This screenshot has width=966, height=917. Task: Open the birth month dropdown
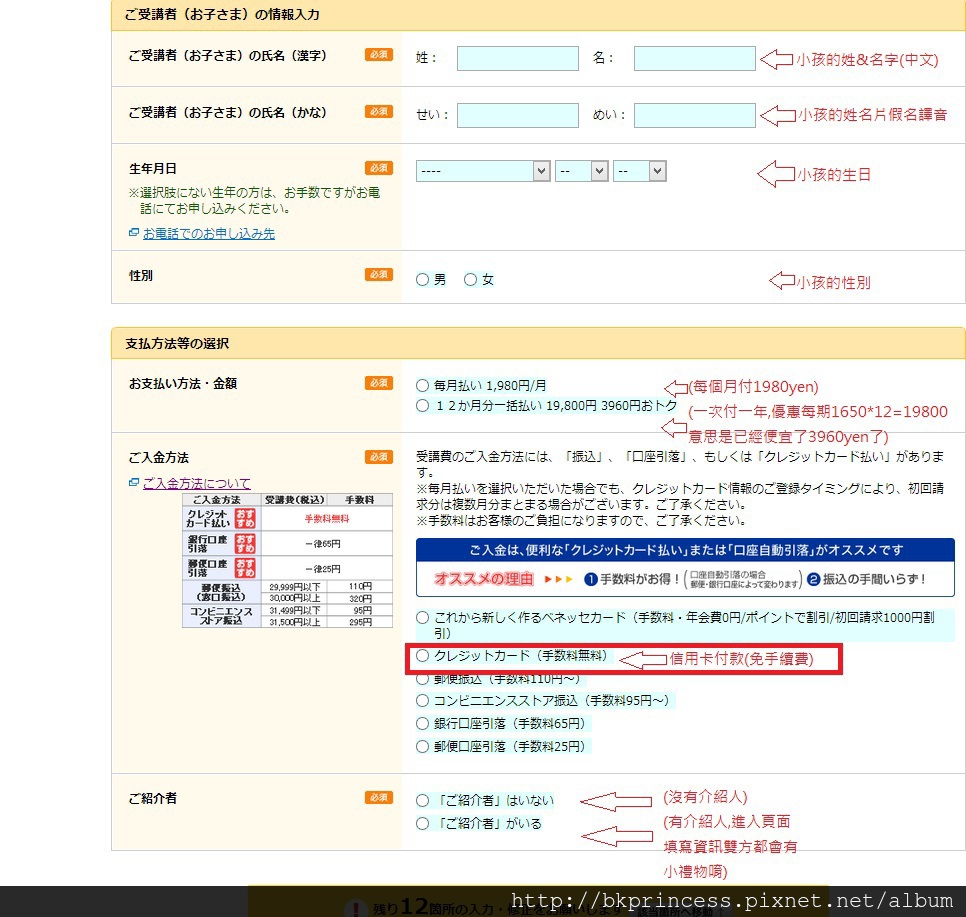click(582, 171)
